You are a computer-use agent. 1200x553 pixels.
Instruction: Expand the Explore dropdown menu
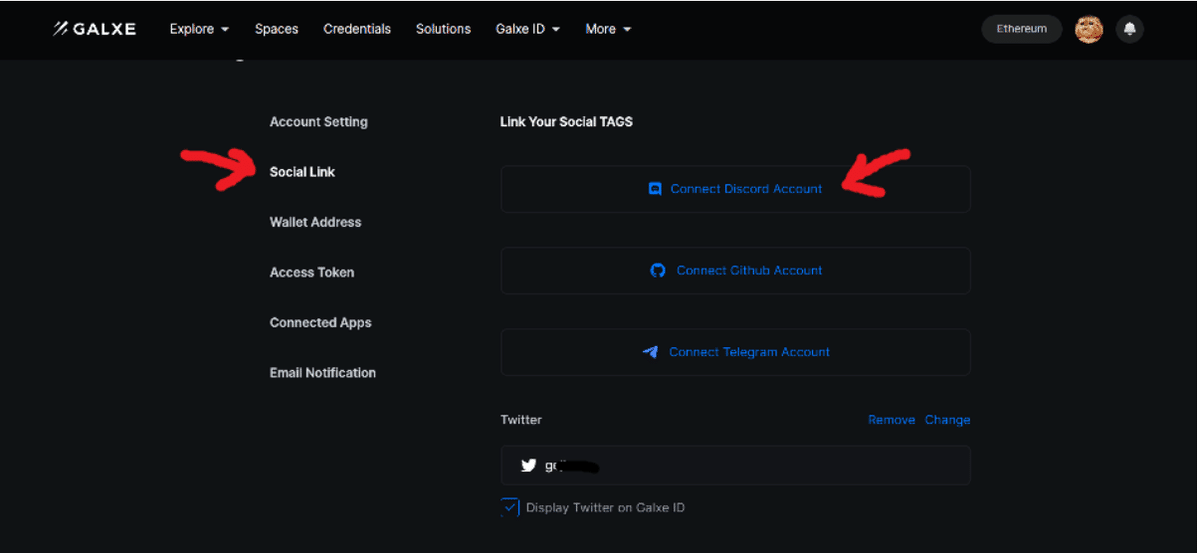point(199,29)
